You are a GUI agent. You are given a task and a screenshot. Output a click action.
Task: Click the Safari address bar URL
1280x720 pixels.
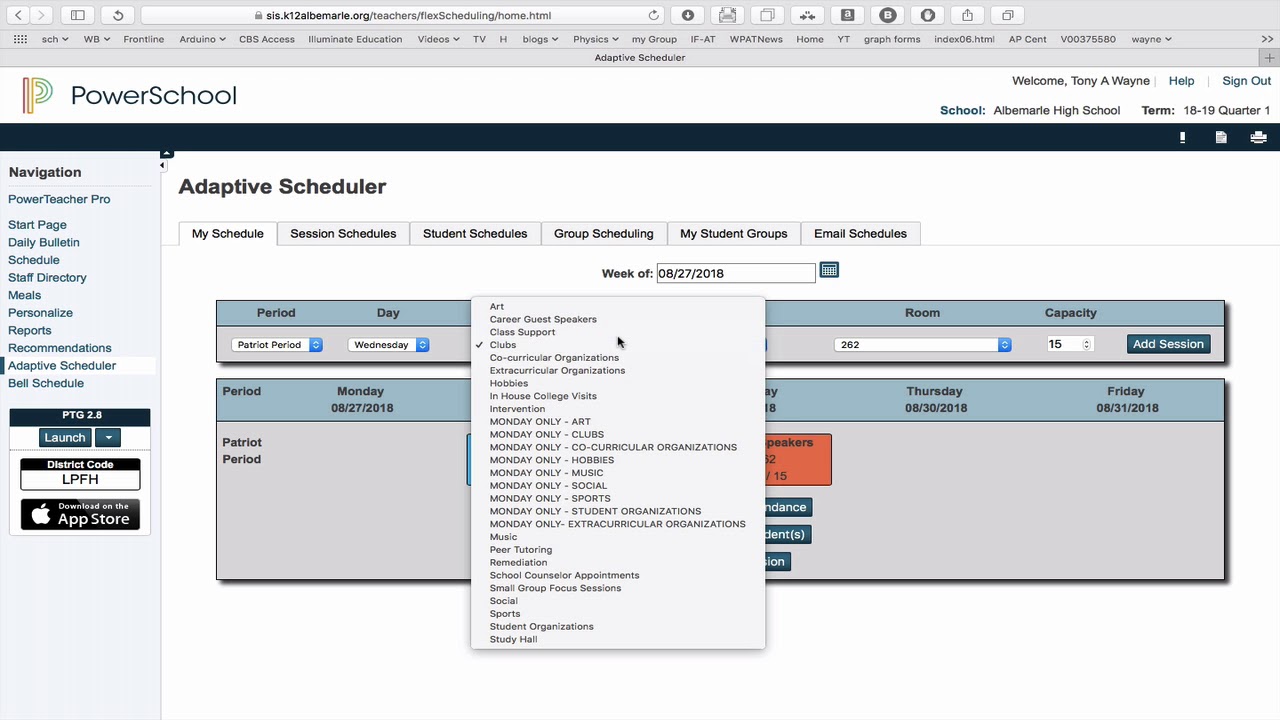coord(403,15)
